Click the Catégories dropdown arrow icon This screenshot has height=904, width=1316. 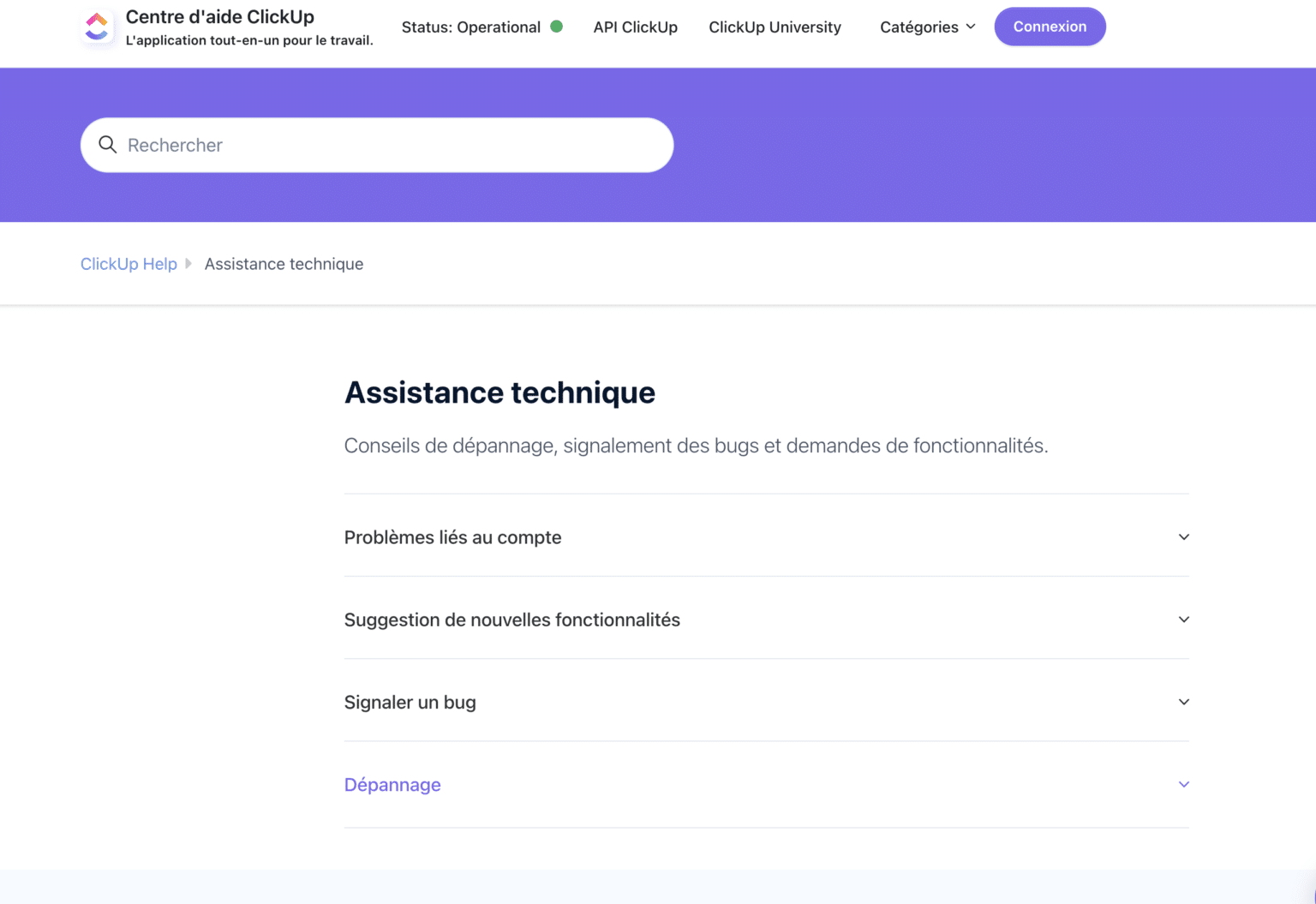[970, 27]
